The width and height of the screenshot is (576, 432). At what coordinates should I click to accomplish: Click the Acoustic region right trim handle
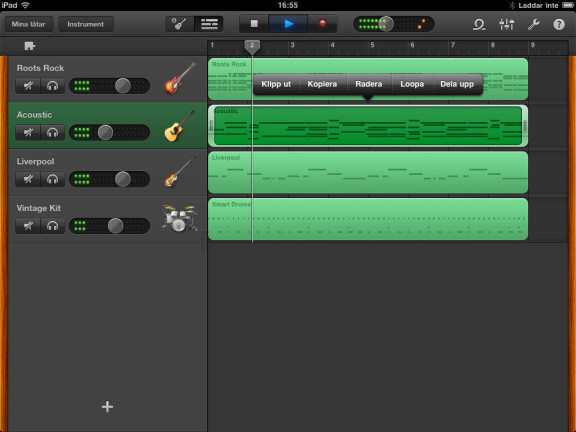coord(525,126)
